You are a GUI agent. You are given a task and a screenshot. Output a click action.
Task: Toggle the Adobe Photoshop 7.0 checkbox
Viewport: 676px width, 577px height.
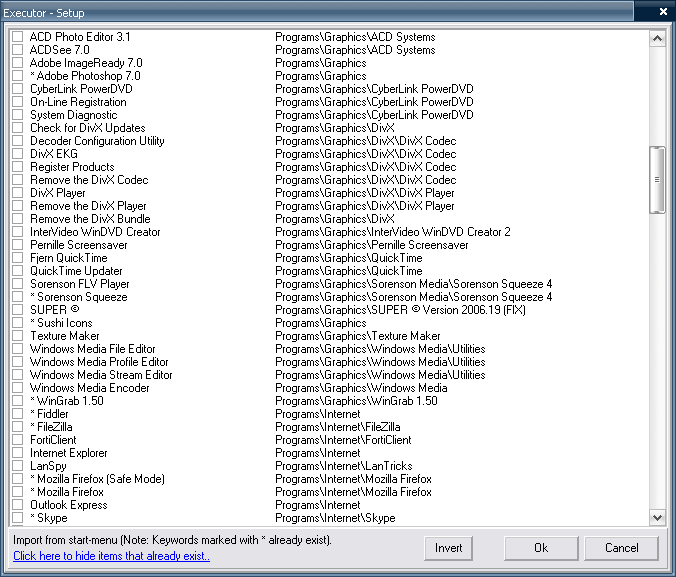point(18,75)
